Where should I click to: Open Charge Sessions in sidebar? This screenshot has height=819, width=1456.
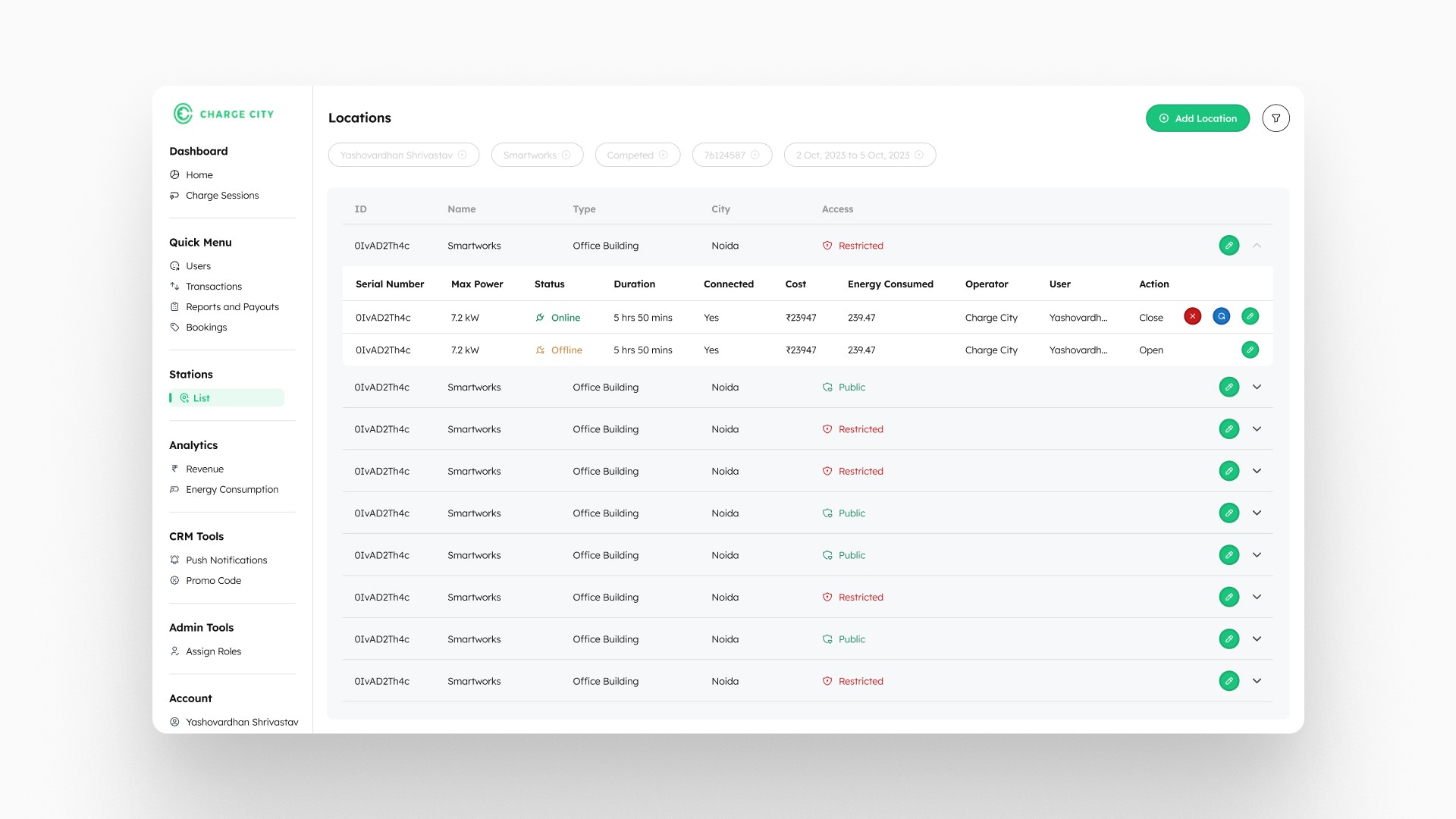(222, 196)
